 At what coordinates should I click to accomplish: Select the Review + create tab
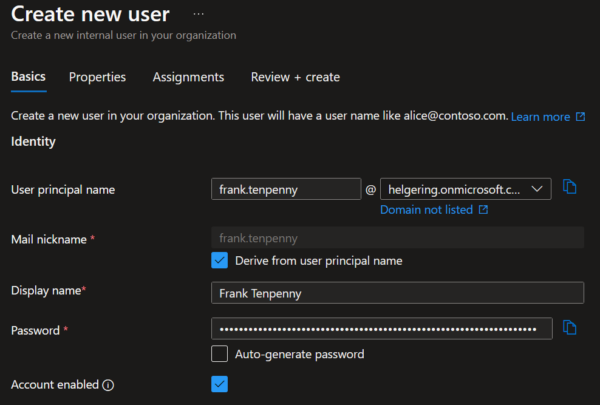(295, 77)
